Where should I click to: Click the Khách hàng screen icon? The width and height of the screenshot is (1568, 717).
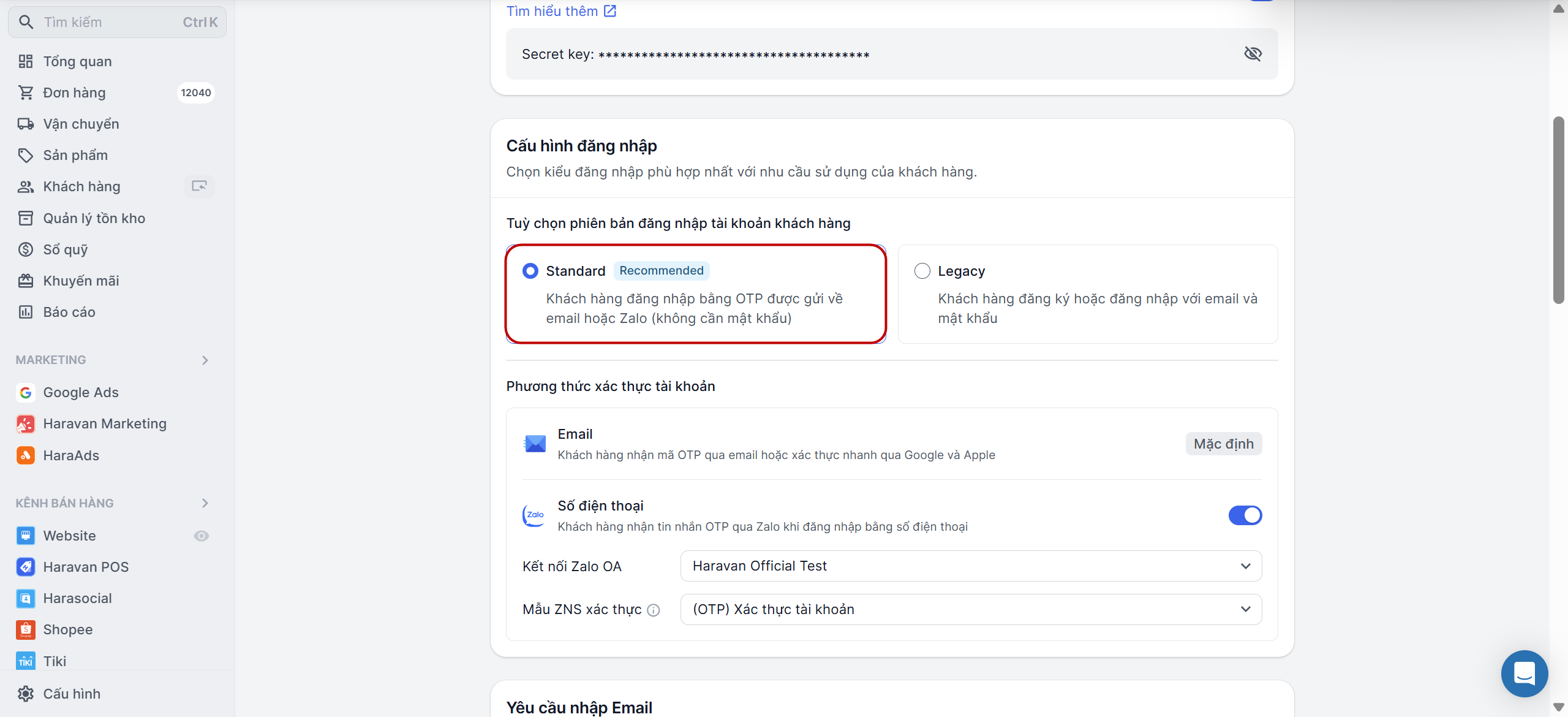pos(199,186)
